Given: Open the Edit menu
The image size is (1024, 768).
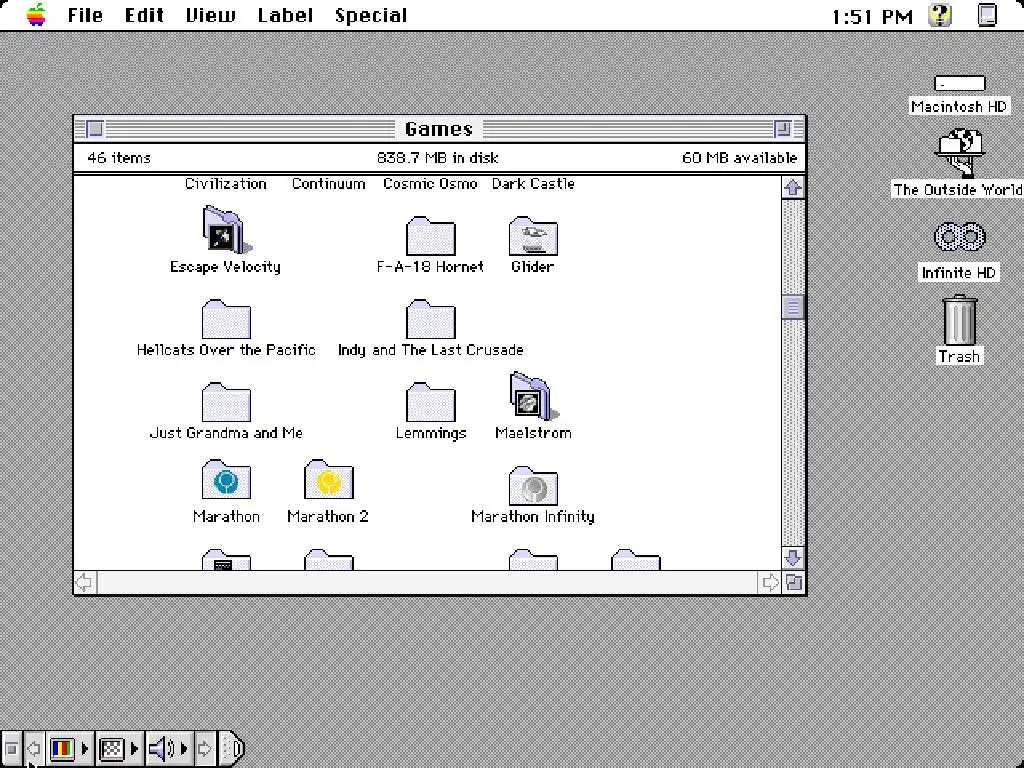Looking at the screenshot, I should tap(144, 15).
